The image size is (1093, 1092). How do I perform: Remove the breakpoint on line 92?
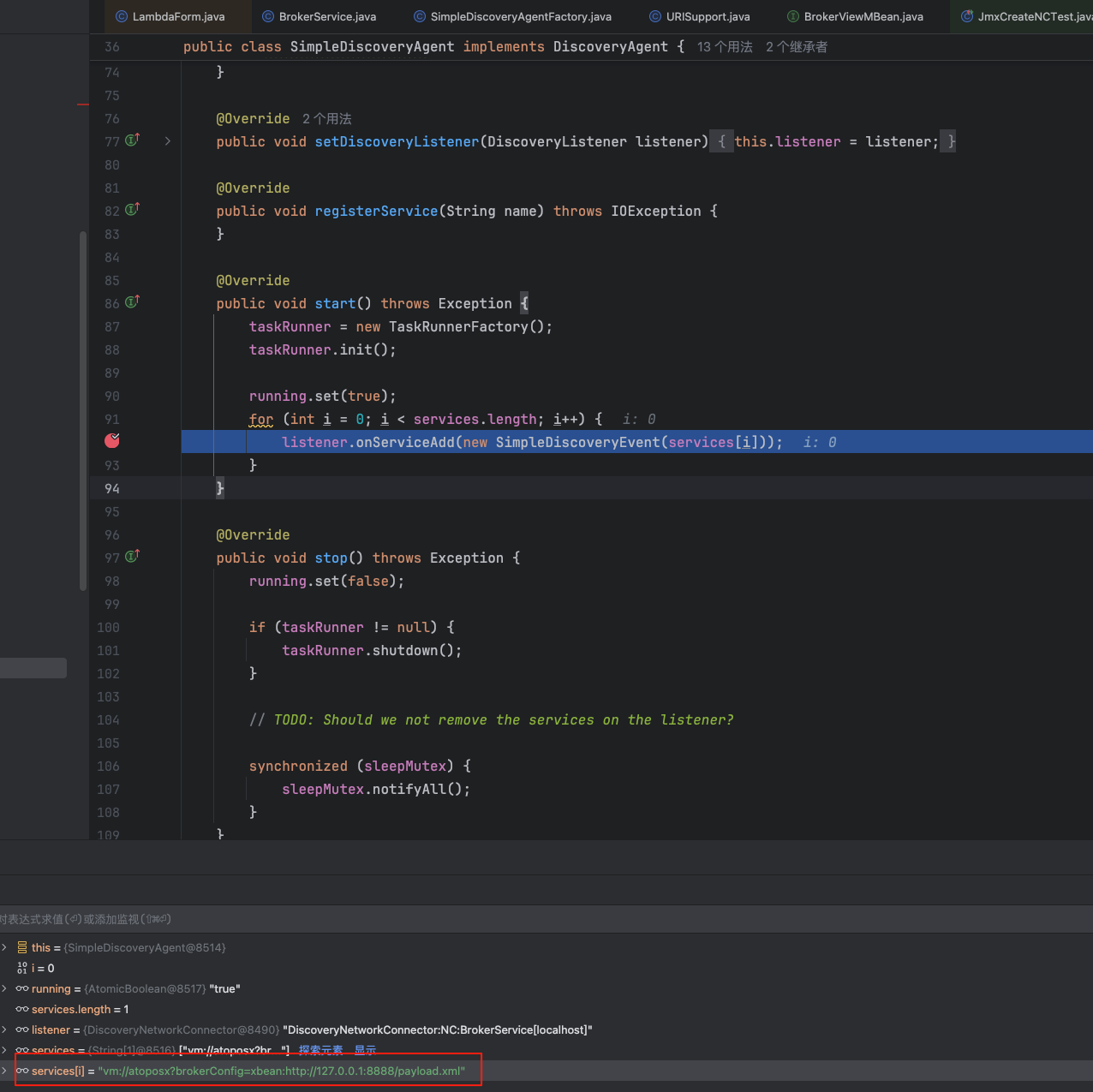[x=112, y=440]
